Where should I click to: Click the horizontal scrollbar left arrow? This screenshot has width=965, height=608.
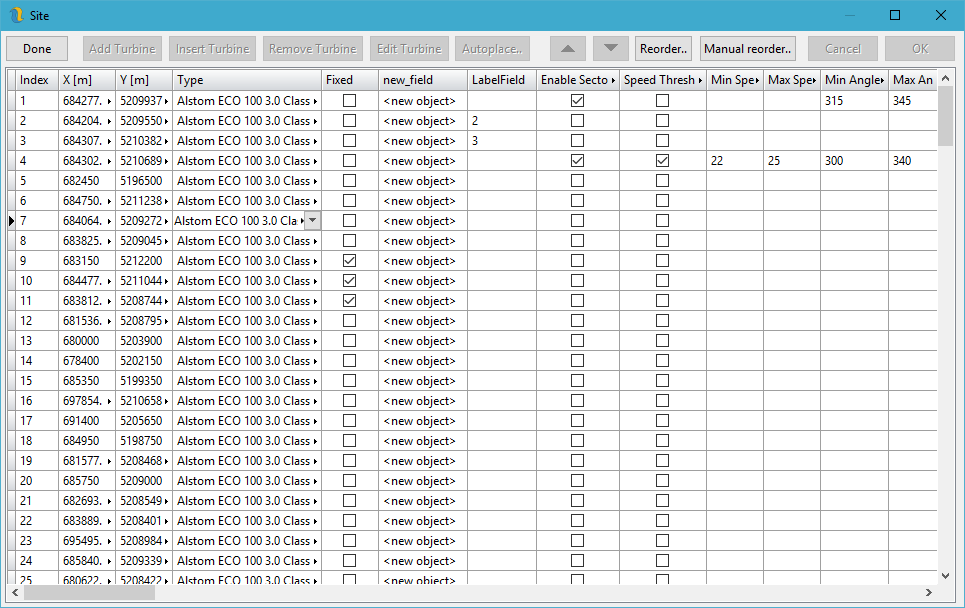(15, 592)
